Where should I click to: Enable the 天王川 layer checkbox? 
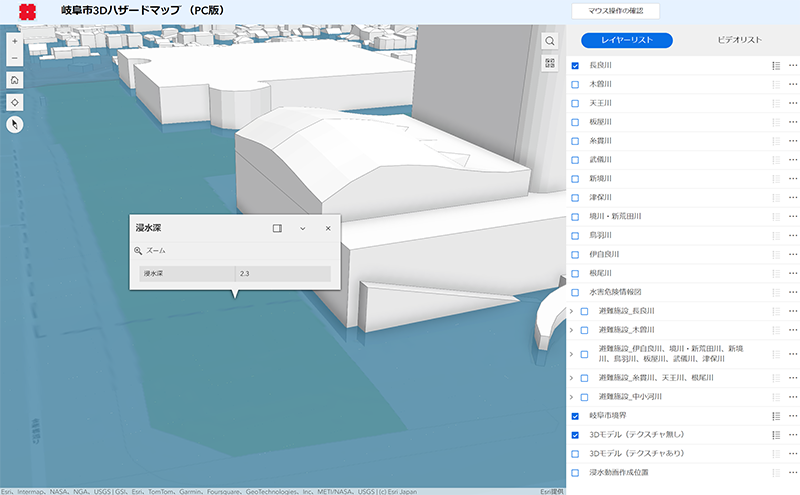tap(575, 103)
